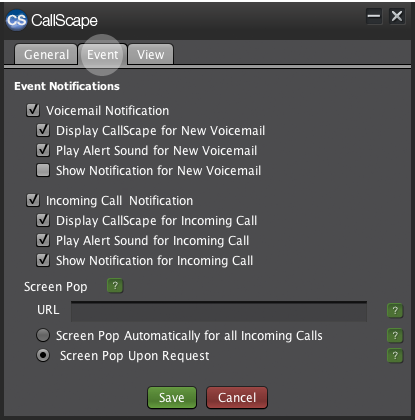Toggle Incoming Call Notification checkbox

33,200
